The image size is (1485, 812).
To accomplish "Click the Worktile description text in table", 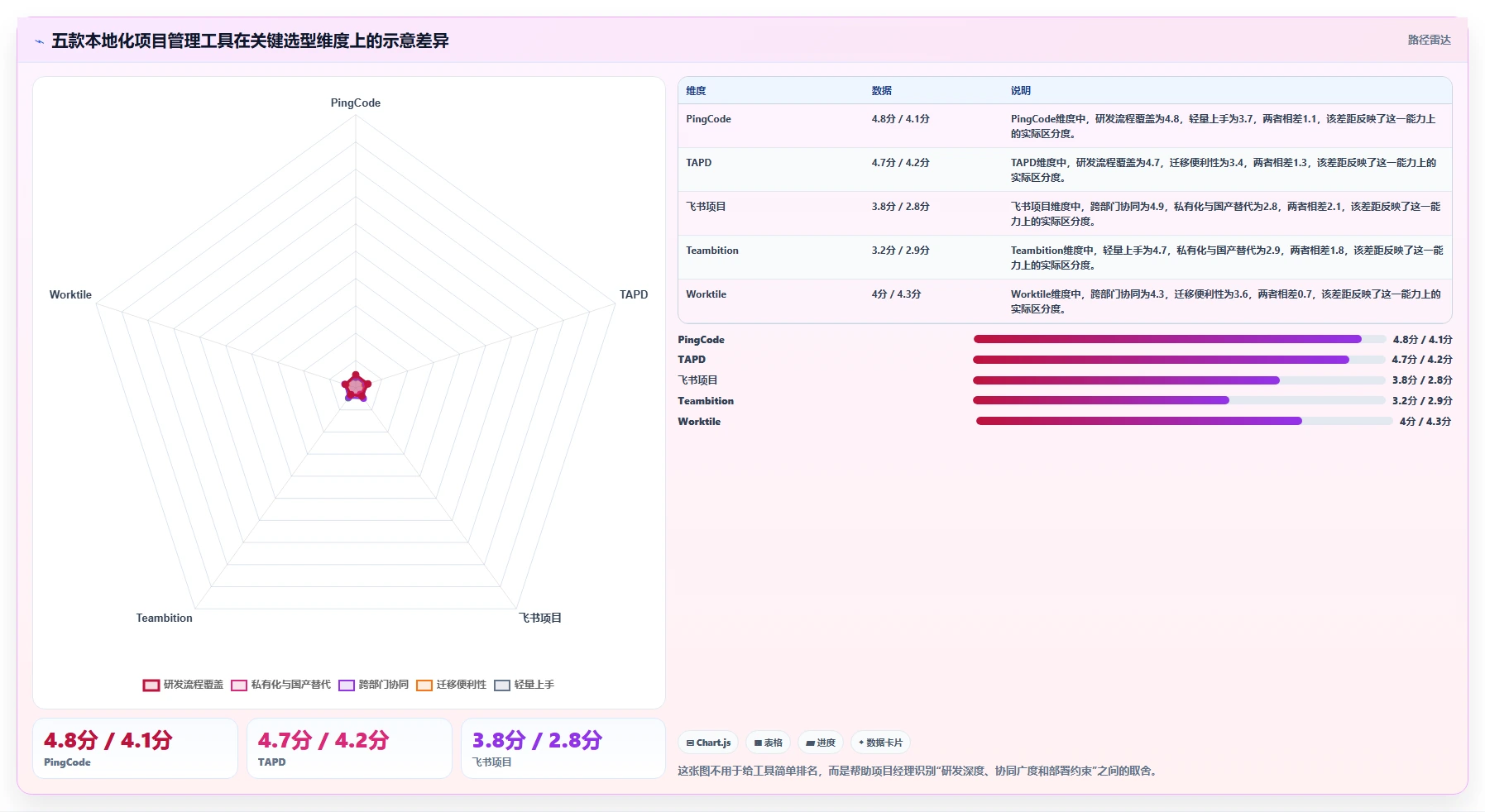I will point(1225,301).
